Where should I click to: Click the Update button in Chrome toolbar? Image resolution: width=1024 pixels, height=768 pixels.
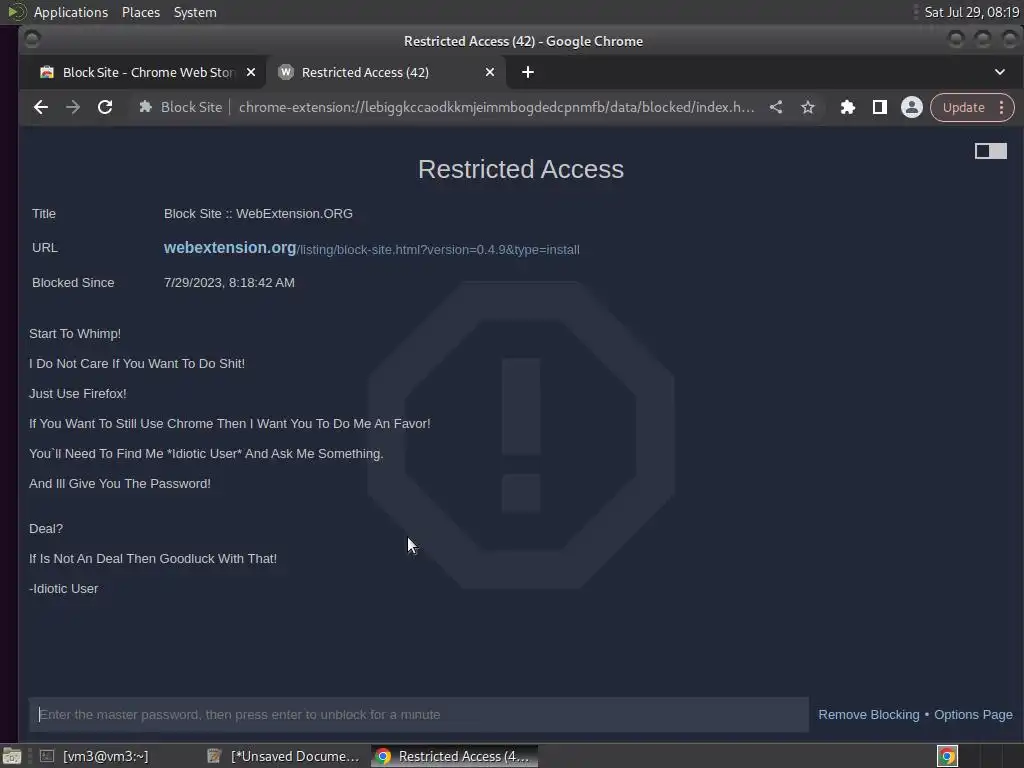[x=963, y=107]
